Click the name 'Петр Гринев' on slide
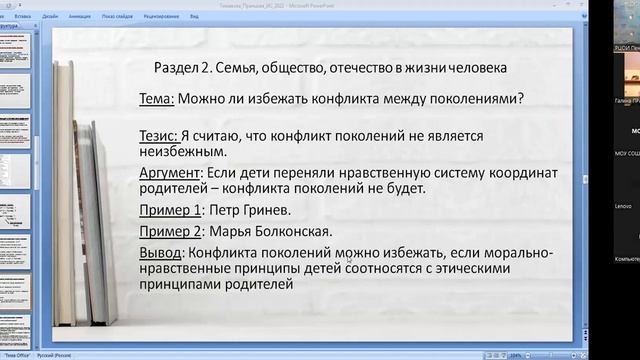 [x=249, y=210]
